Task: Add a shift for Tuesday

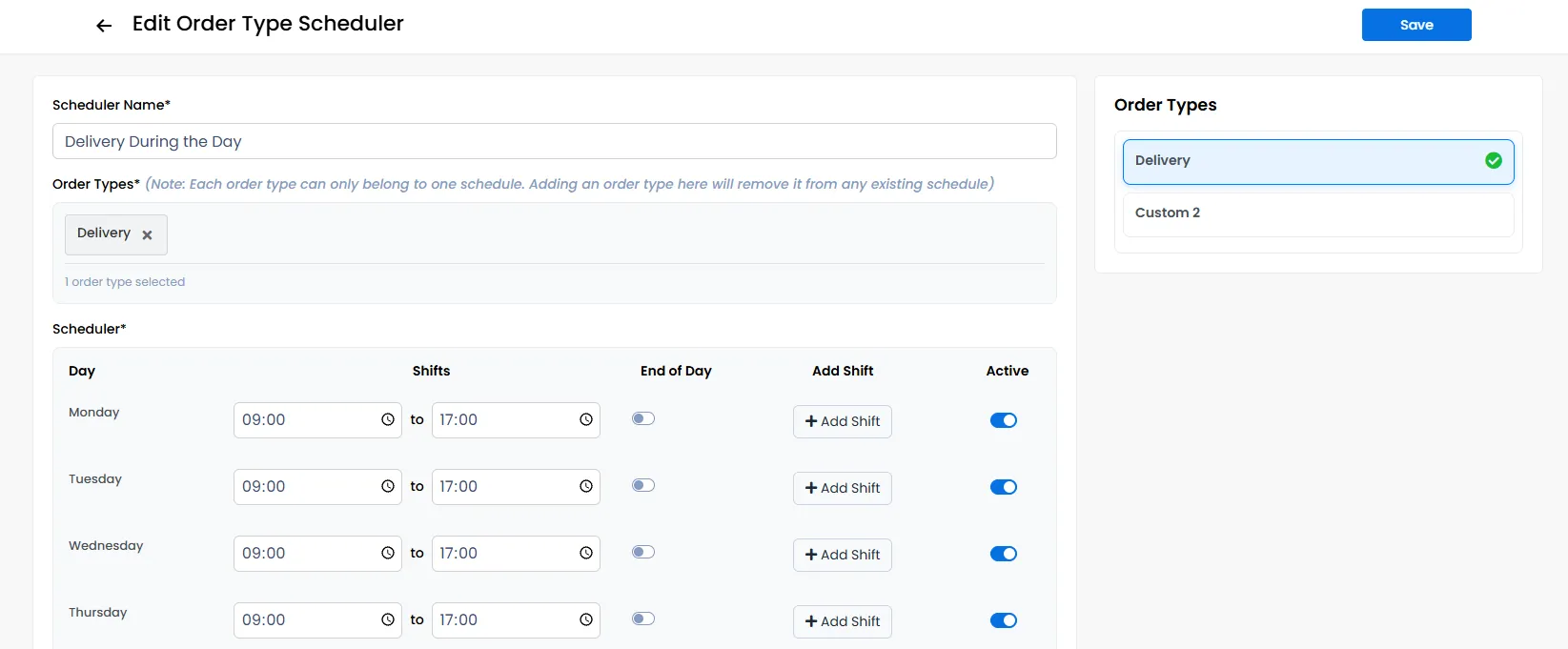Action: point(843,488)
